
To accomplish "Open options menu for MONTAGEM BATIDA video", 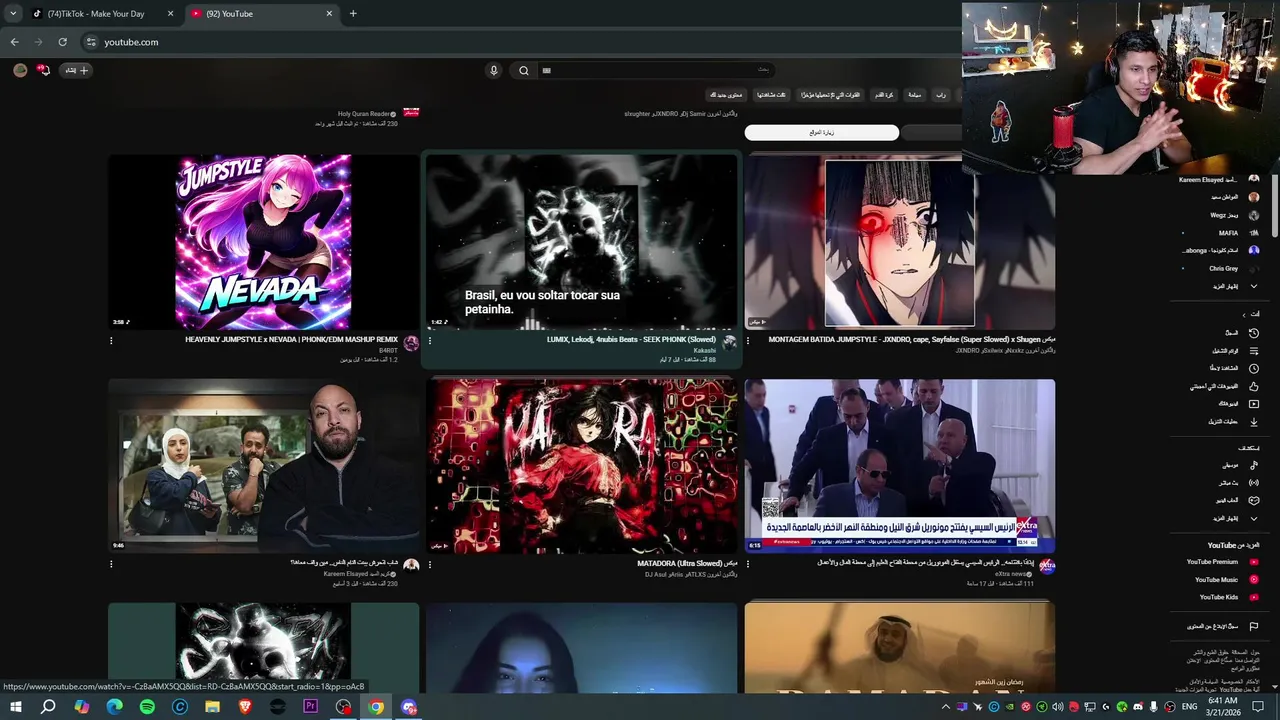I will [748, 340].
